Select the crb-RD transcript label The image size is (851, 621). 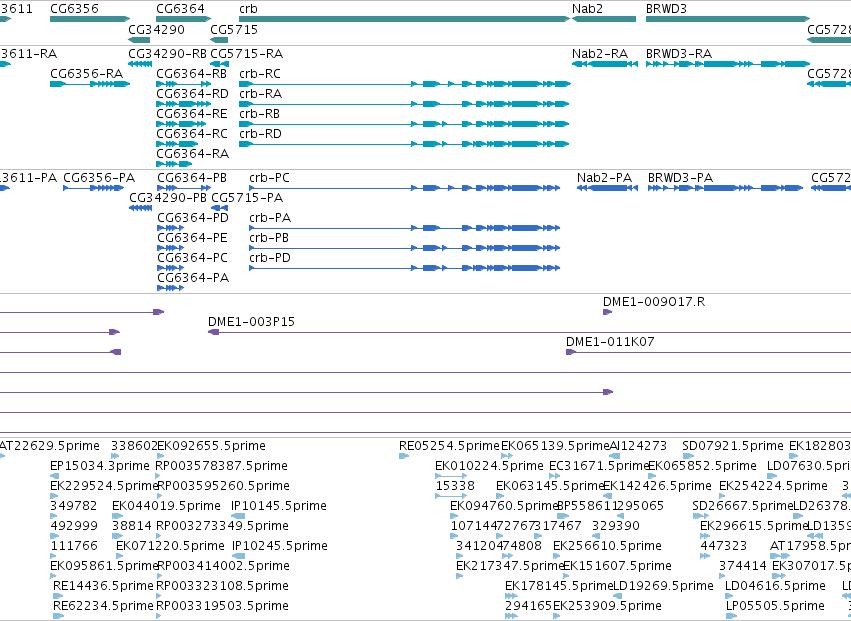click(260, 134)
